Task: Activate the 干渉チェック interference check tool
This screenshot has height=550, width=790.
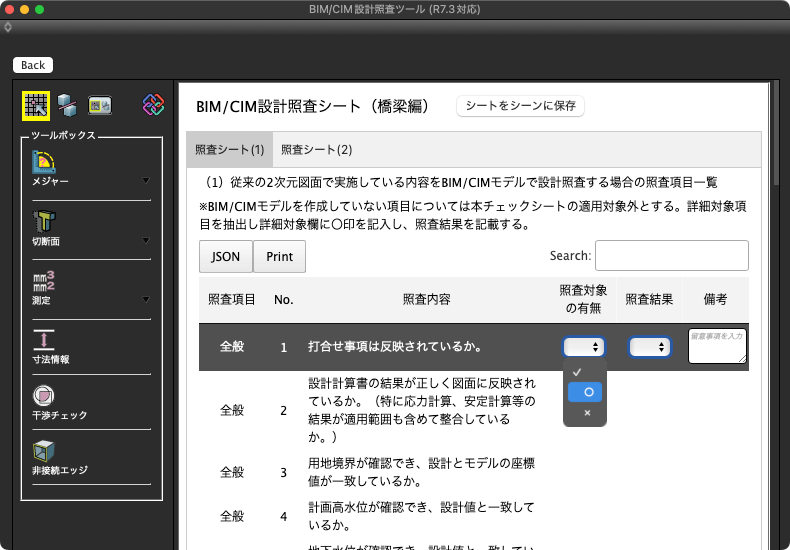Action: pyautogui.click(x=42, y=395)
